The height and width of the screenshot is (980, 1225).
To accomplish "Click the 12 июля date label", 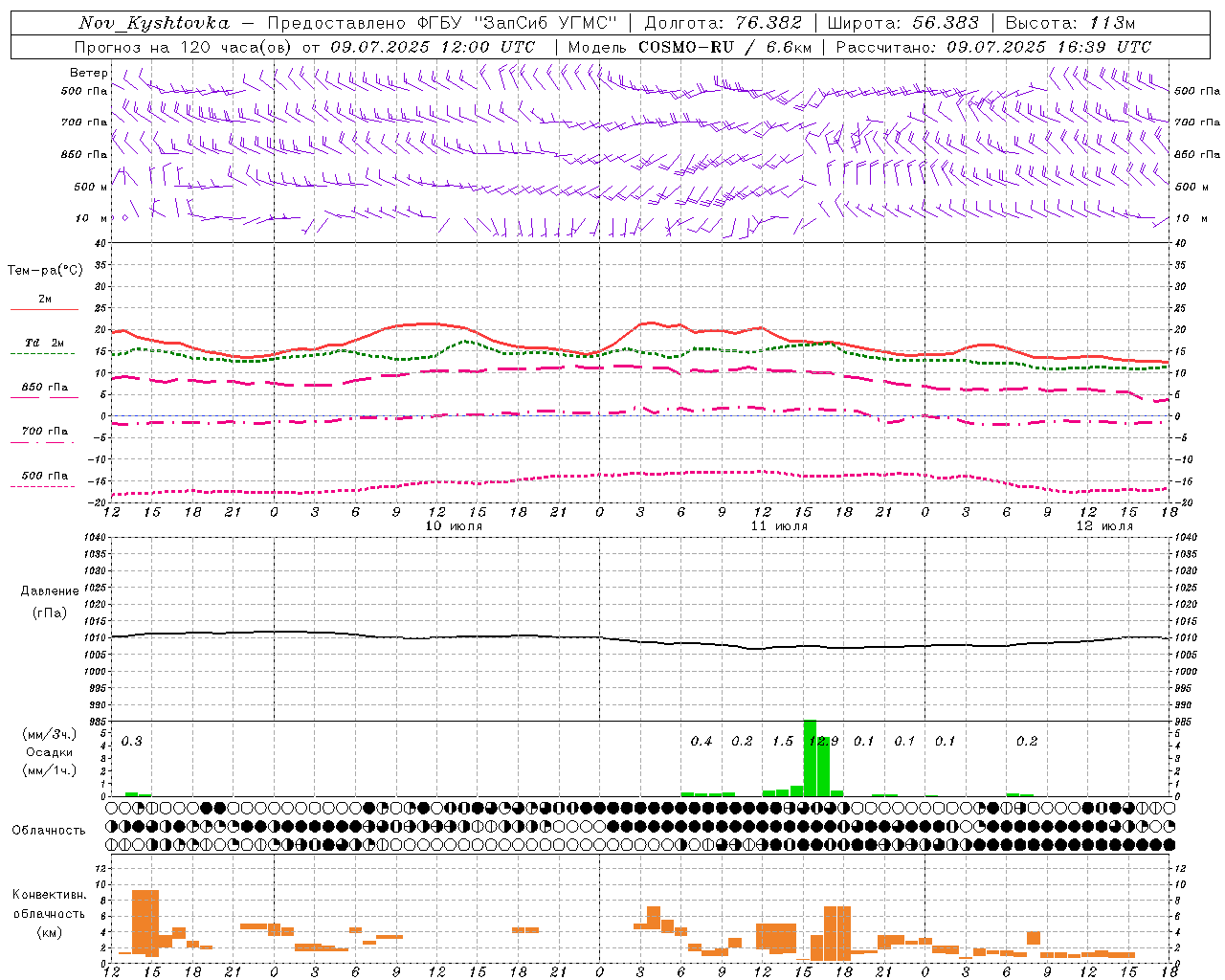I will click(x=1104, y=525).
